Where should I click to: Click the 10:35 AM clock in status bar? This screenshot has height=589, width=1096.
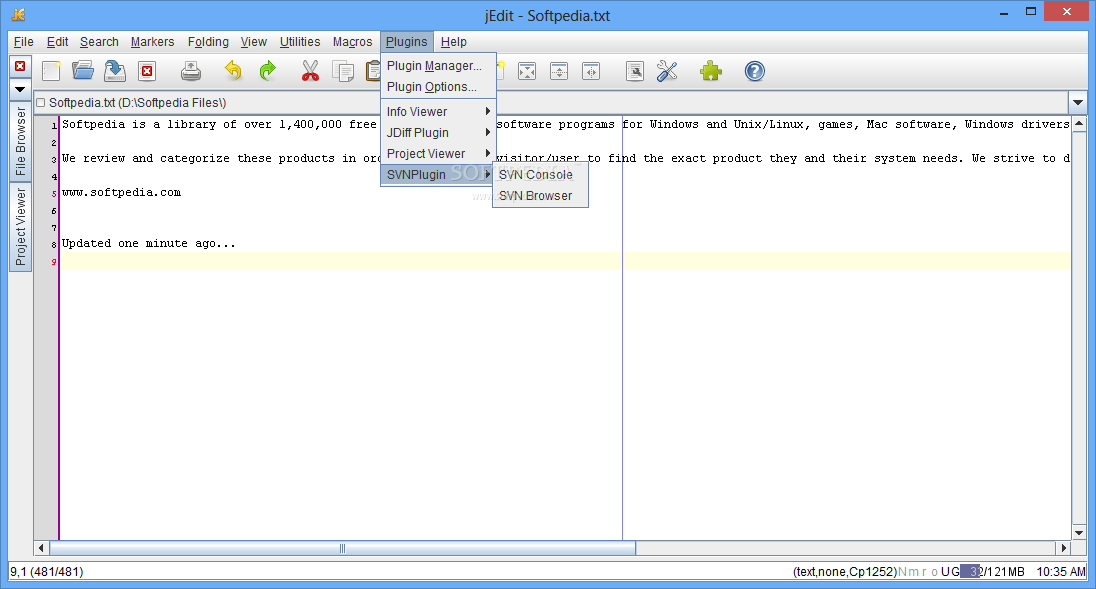point(1061,572)
